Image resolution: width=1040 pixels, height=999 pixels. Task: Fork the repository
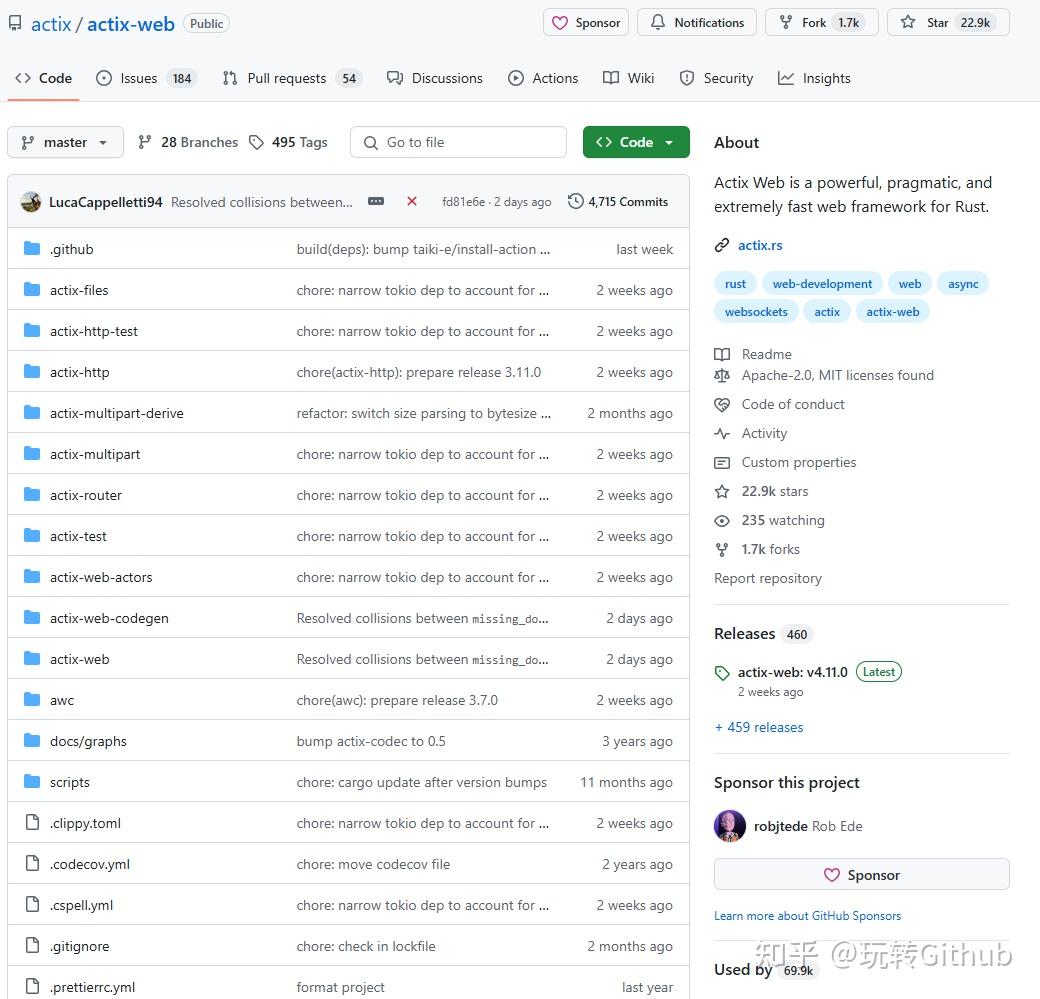820,22
